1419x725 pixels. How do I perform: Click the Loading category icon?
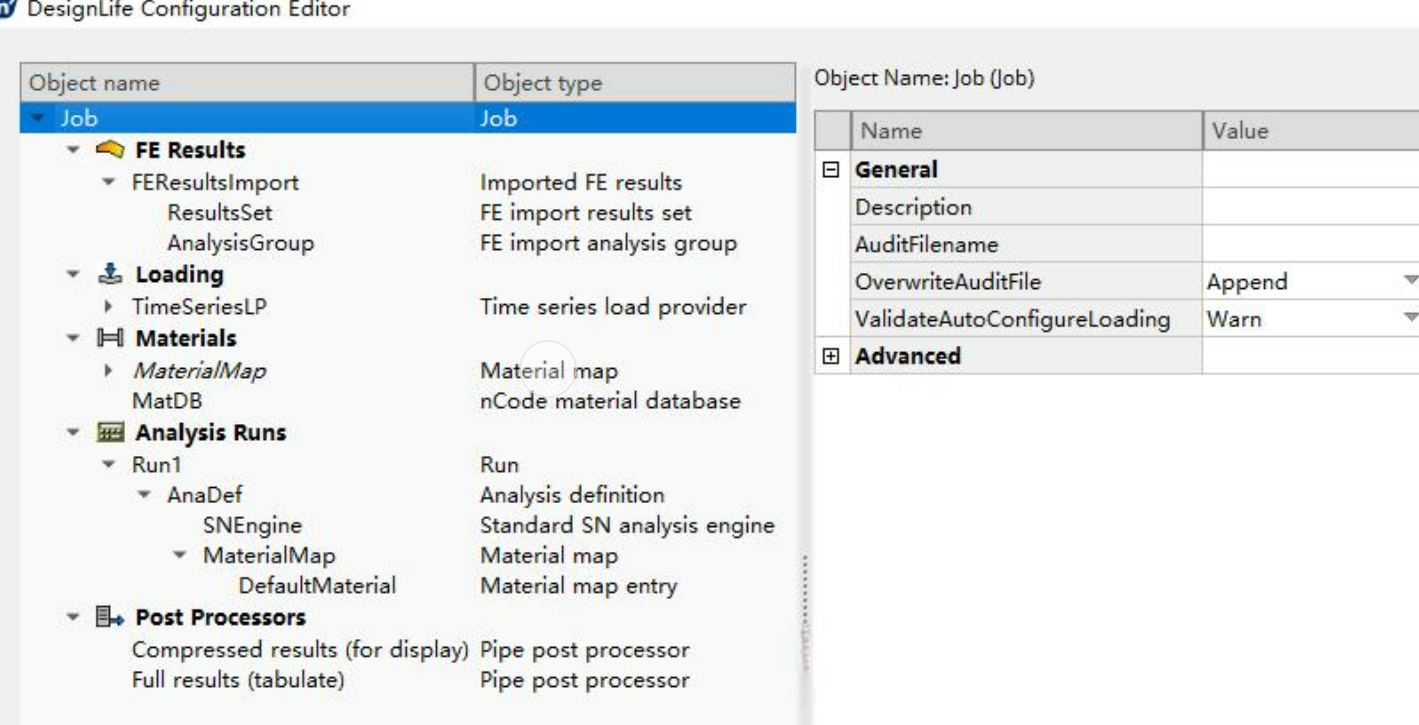coord(110,274)
